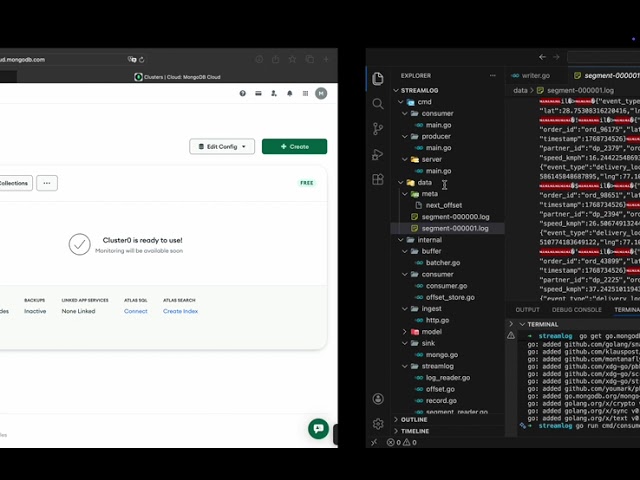Open the Explorer view in VS Code
The image size is (640, 480).
(x=378, y=78)
